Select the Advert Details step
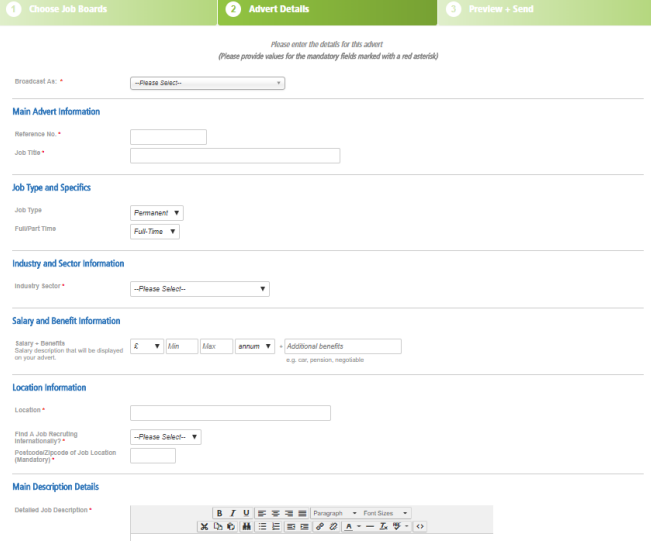 pyautogui.click(x=327, y=12)
